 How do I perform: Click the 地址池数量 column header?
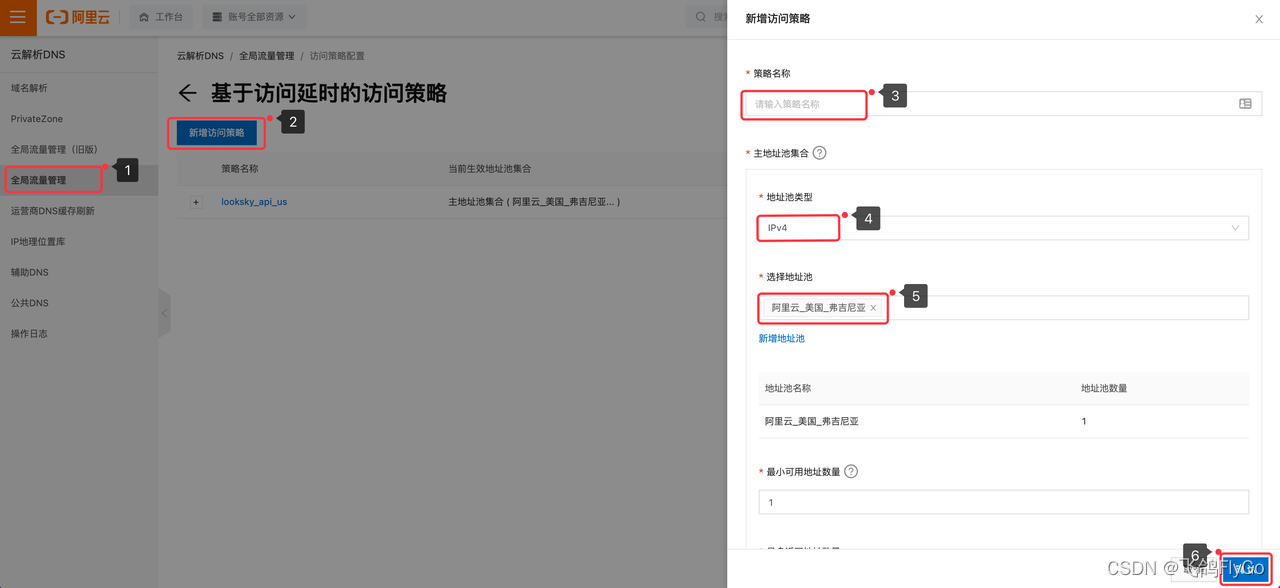[x=1104, y=388]
